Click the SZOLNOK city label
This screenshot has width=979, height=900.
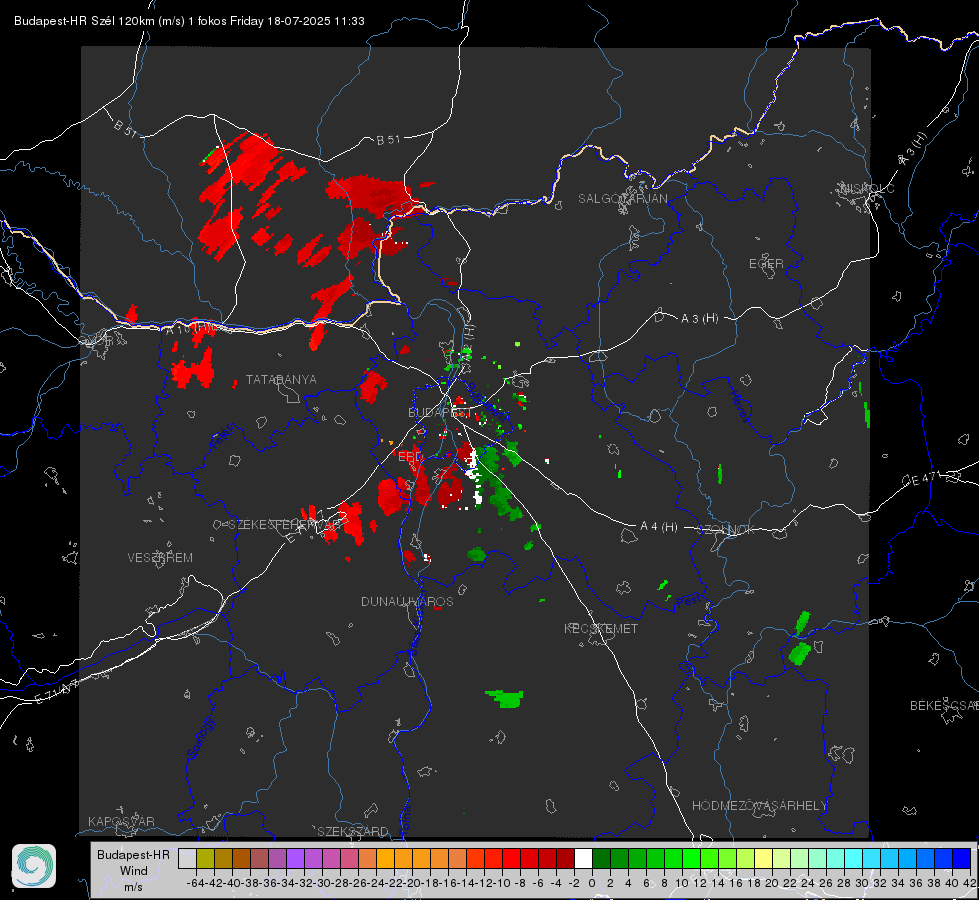726,530
